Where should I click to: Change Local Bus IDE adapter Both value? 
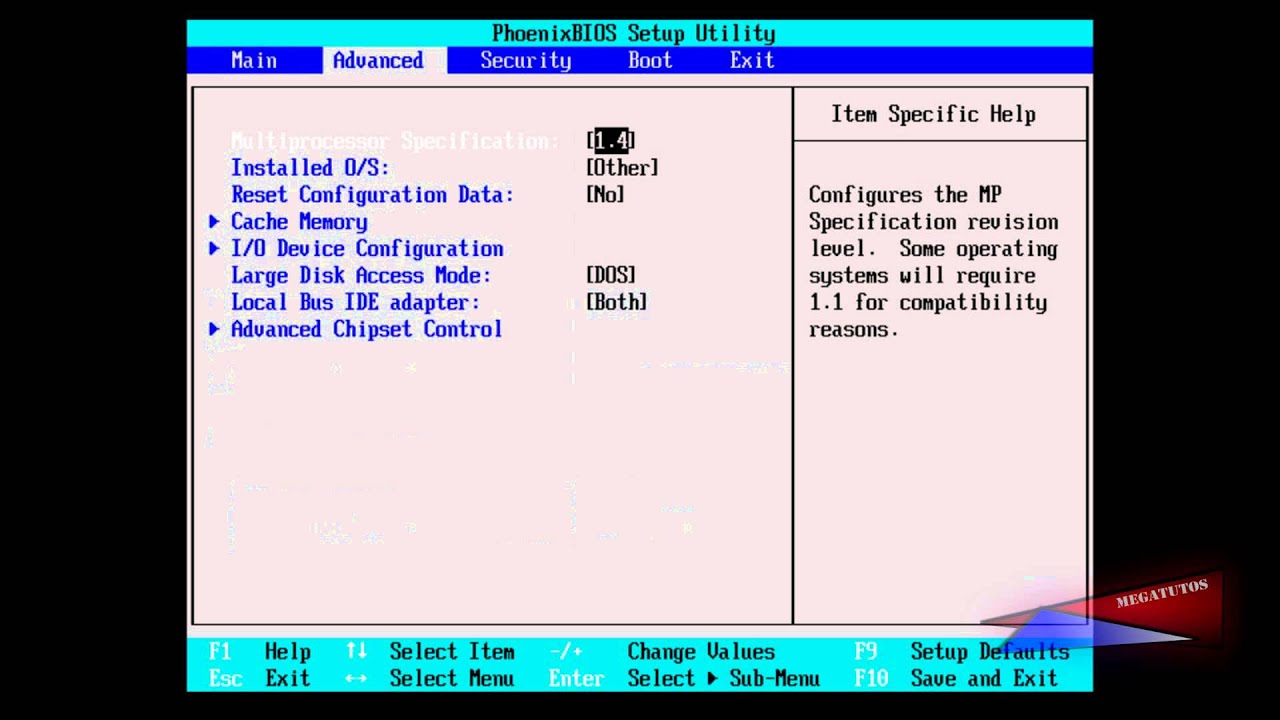(616, 303)
